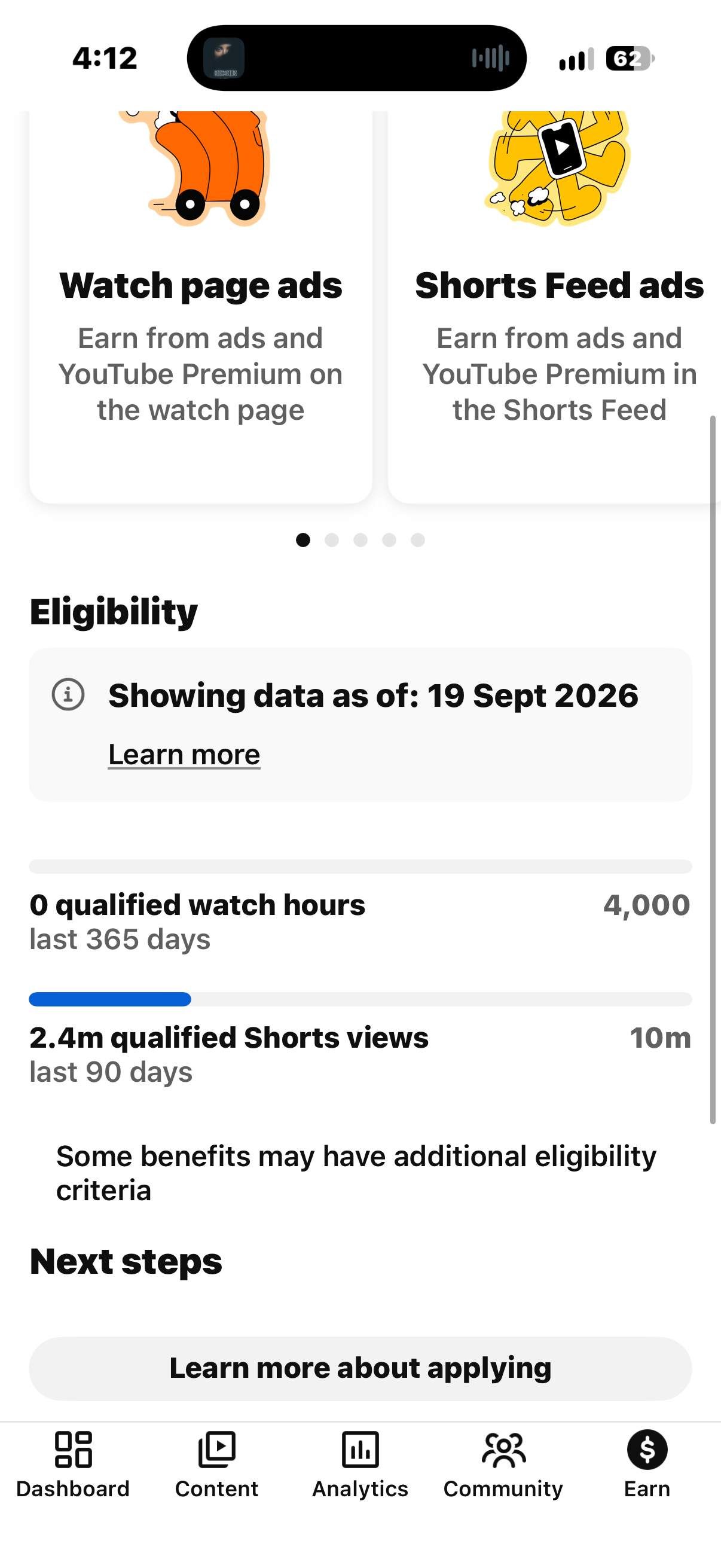Tap the battery indicator showing 62
The image size is (721, 1568).
pos(630,59)
